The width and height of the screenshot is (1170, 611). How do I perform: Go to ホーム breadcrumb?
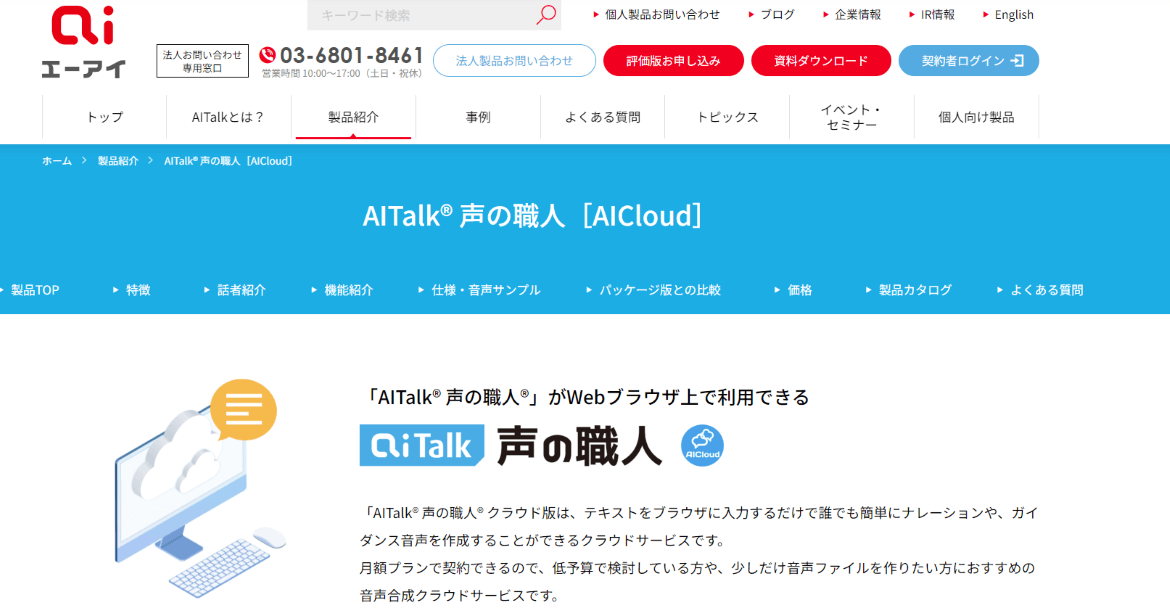click(57, 160)
